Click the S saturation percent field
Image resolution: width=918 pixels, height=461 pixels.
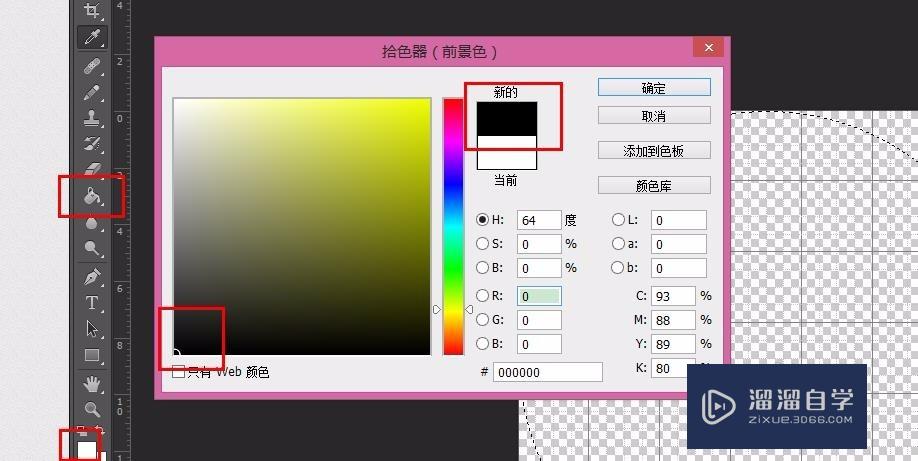(539, 244)
